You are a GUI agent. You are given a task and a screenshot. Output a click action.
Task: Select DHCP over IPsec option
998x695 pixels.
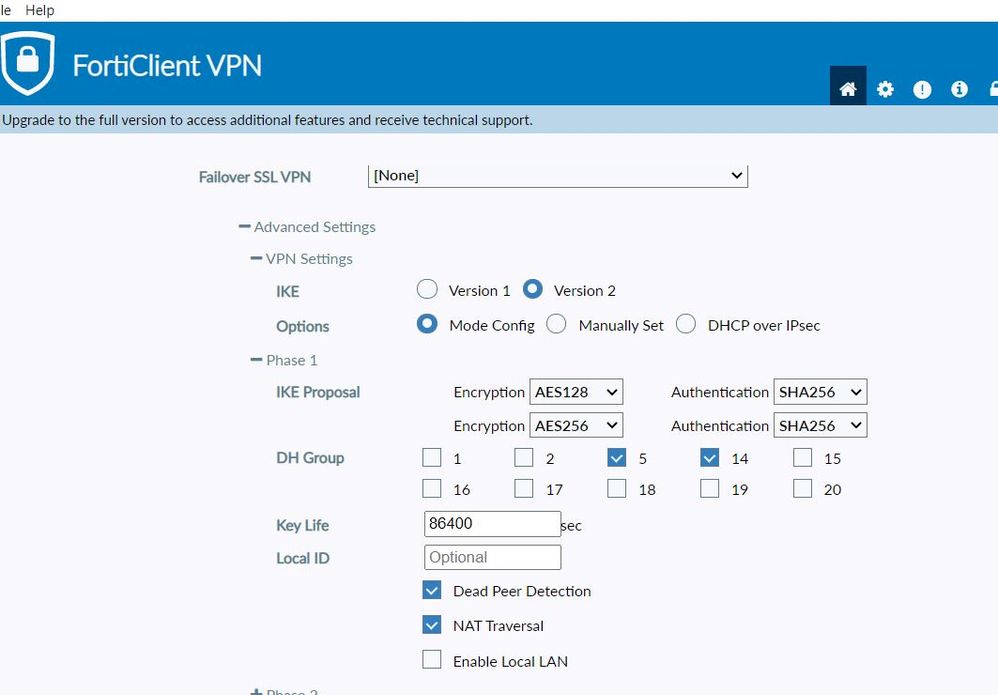686,324
